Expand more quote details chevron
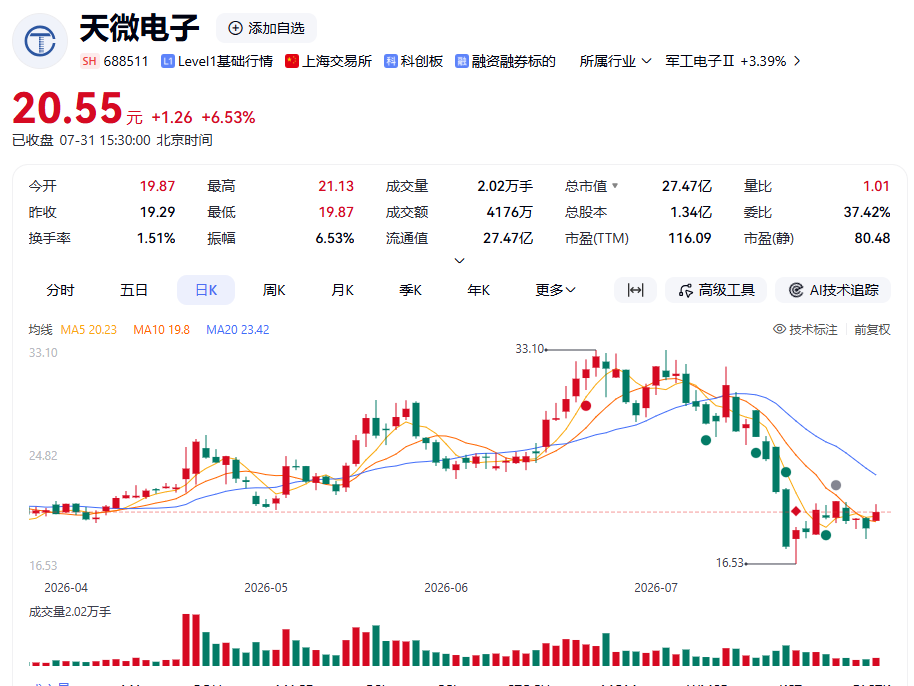914x686 pixels. tap(459, 261)
